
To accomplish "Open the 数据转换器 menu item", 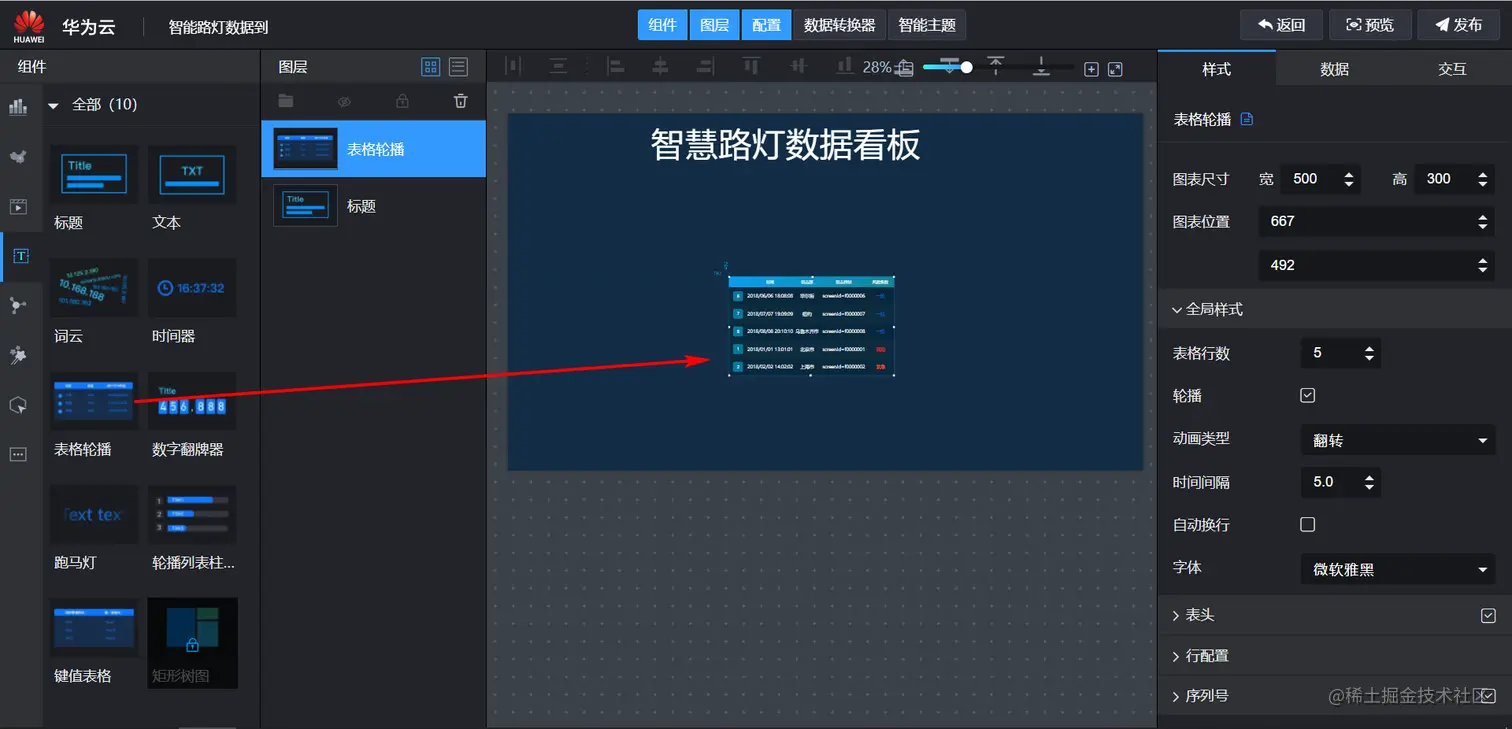I will [839, 25].
